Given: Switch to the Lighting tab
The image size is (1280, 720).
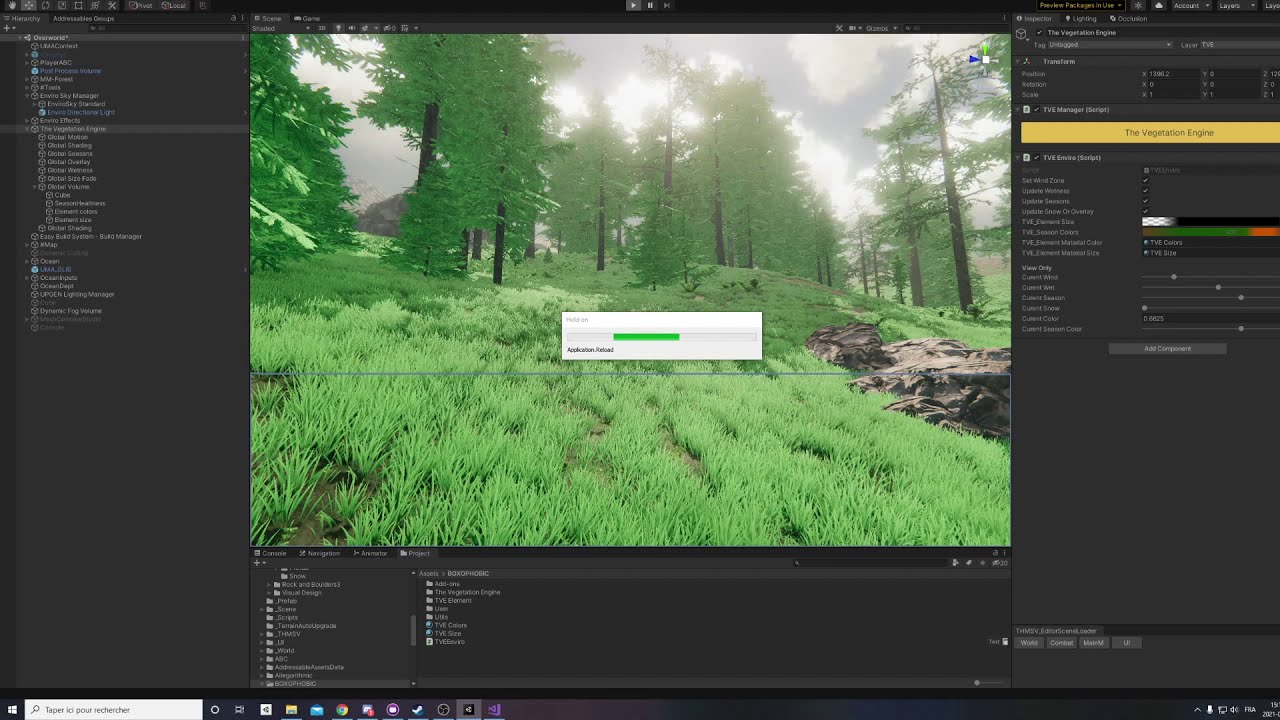Looking at the screenshot, I should click(x=1080, y=18).
